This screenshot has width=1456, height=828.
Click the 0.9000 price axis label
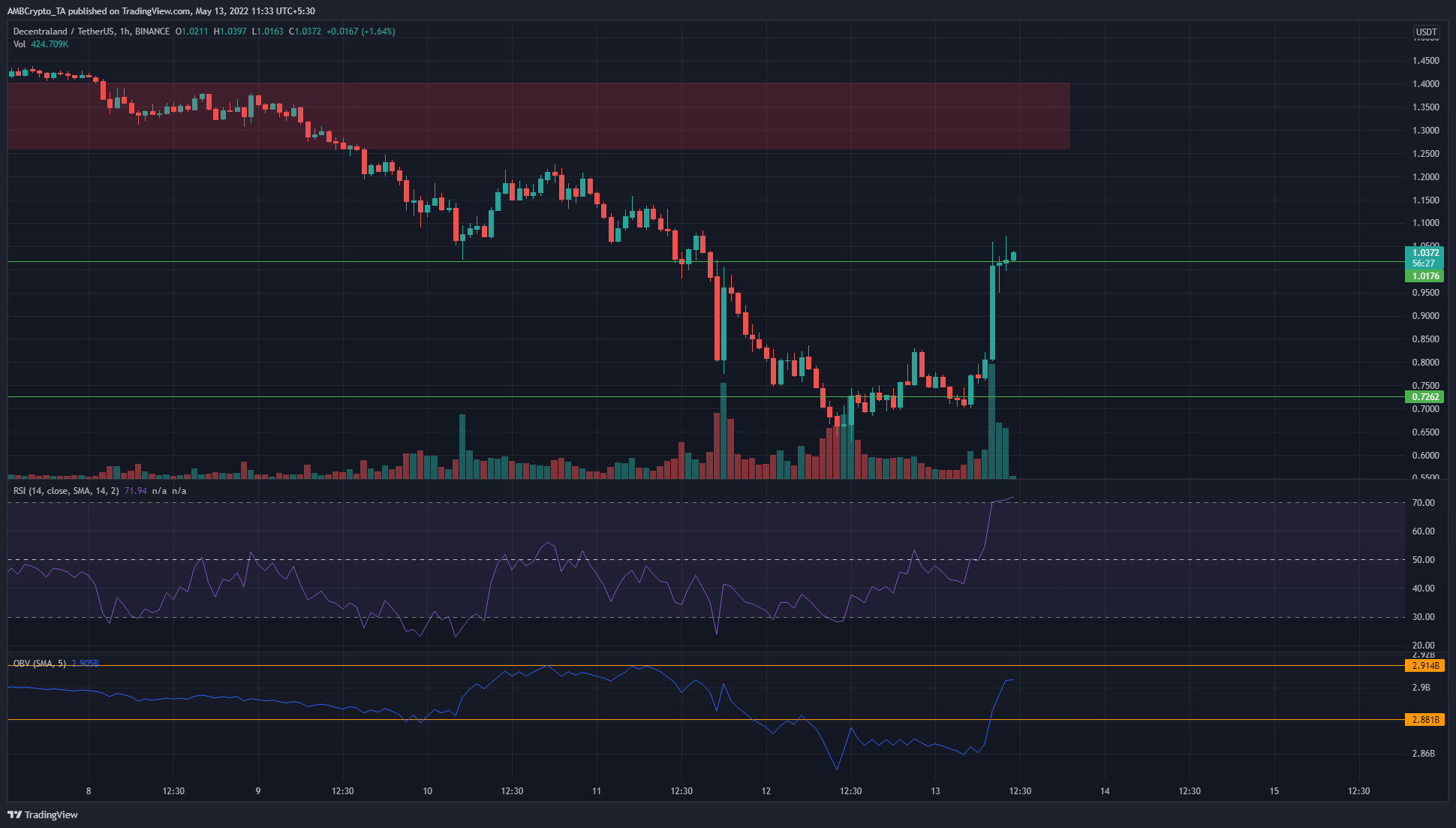(x=1425, y=316)
